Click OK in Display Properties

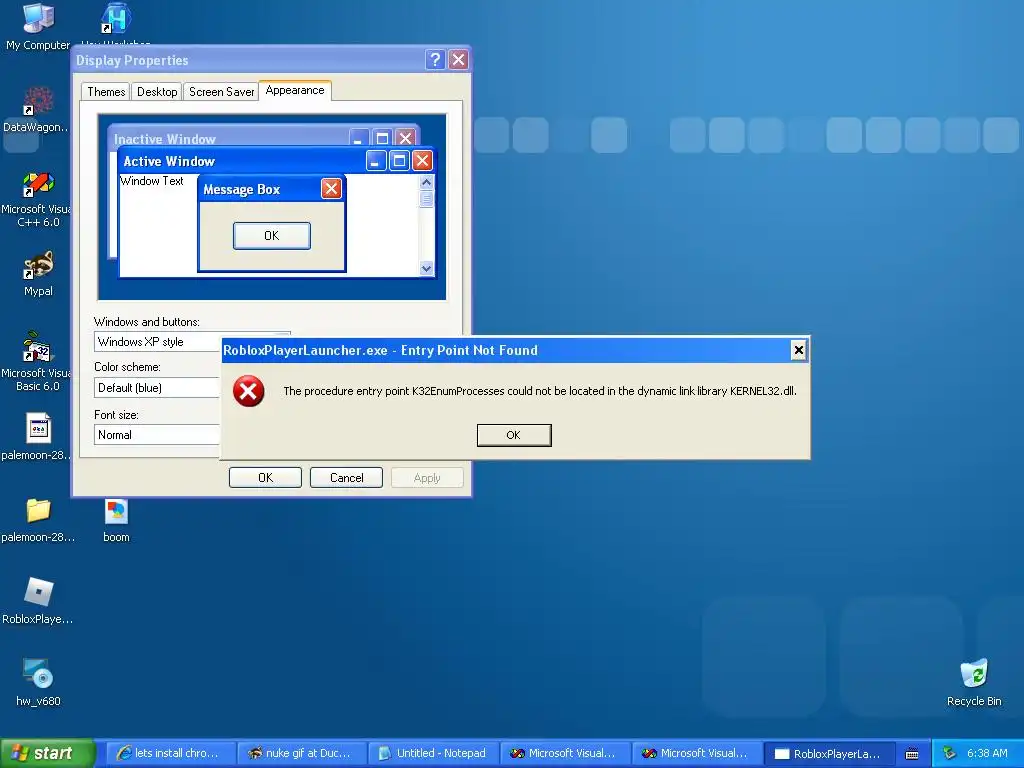pyautogui.click(x=265, y=477)
